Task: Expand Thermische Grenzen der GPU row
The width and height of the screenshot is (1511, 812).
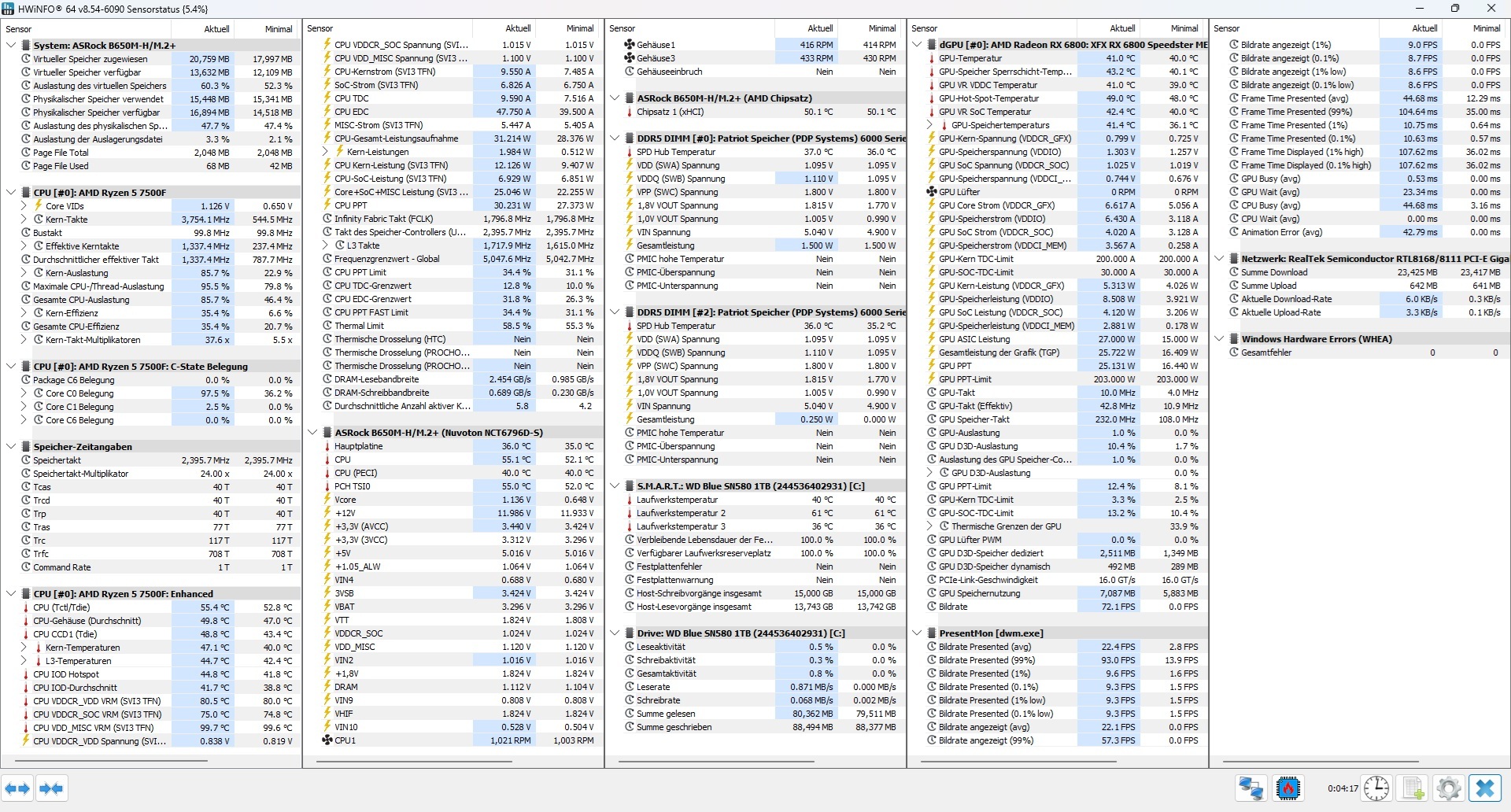Action: click(x=930, y=526)
